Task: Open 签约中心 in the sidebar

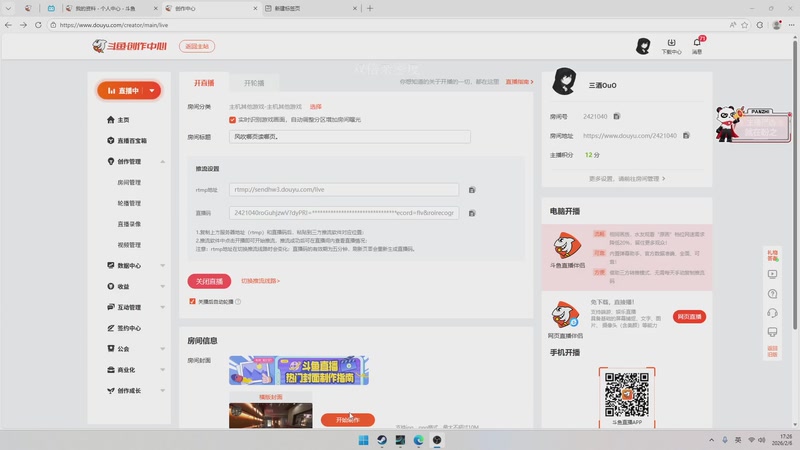Action: (x=124, y=328)
